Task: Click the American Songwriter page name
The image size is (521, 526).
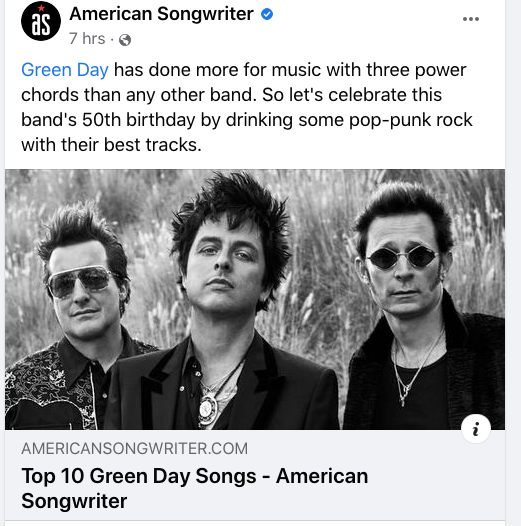Action: (161, 14)
